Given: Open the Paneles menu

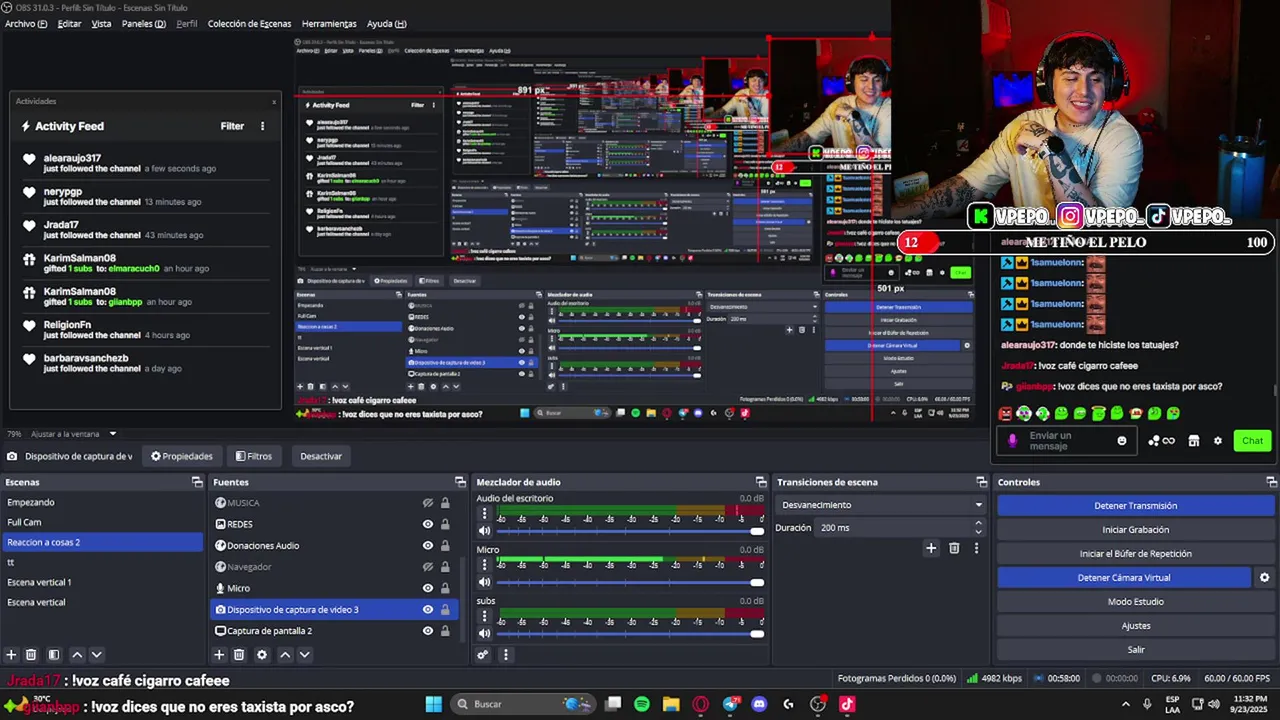Looking at the screenshot, I should [143, 23].
